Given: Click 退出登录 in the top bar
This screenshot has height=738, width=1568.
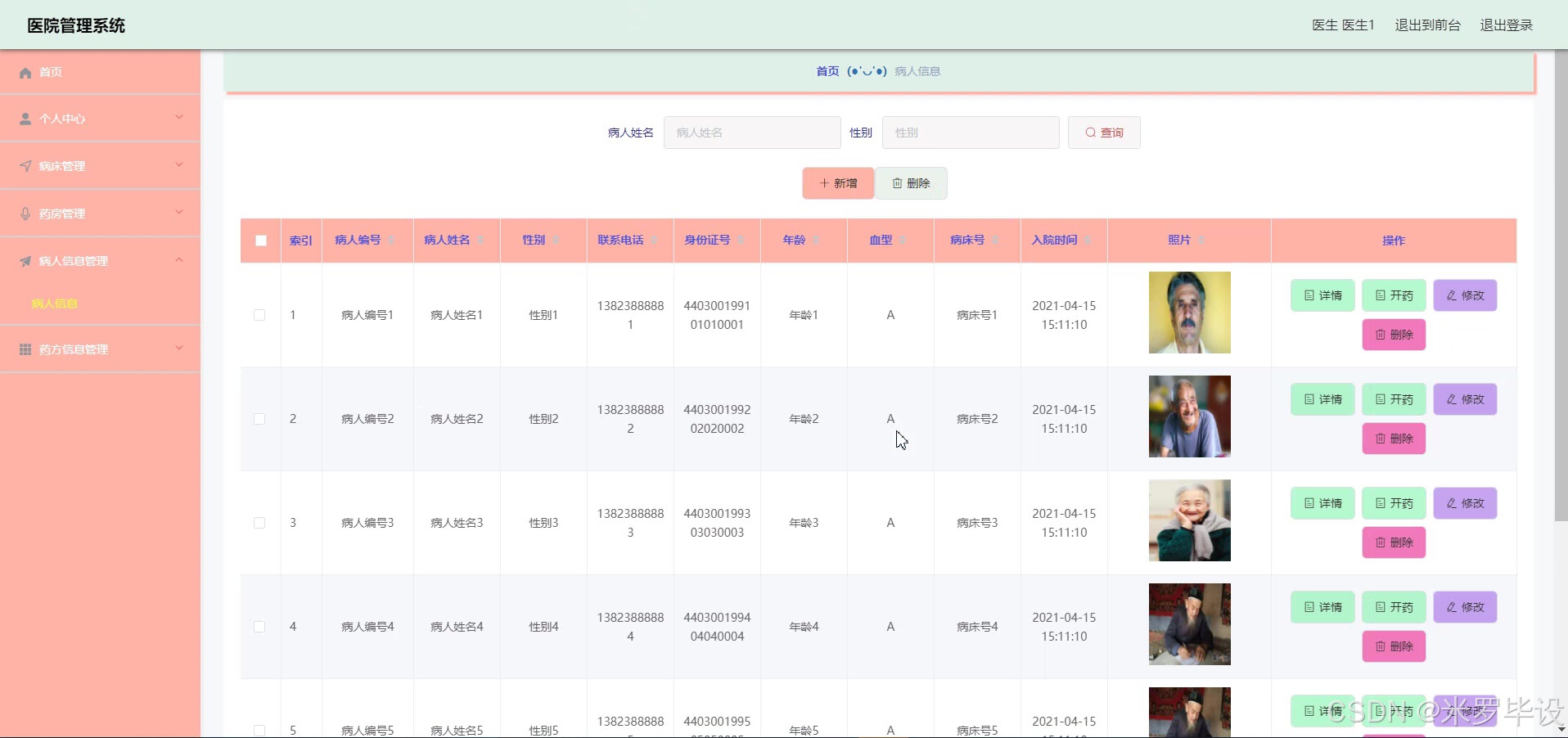Looking at the screenshot, I should (1506, 25).
